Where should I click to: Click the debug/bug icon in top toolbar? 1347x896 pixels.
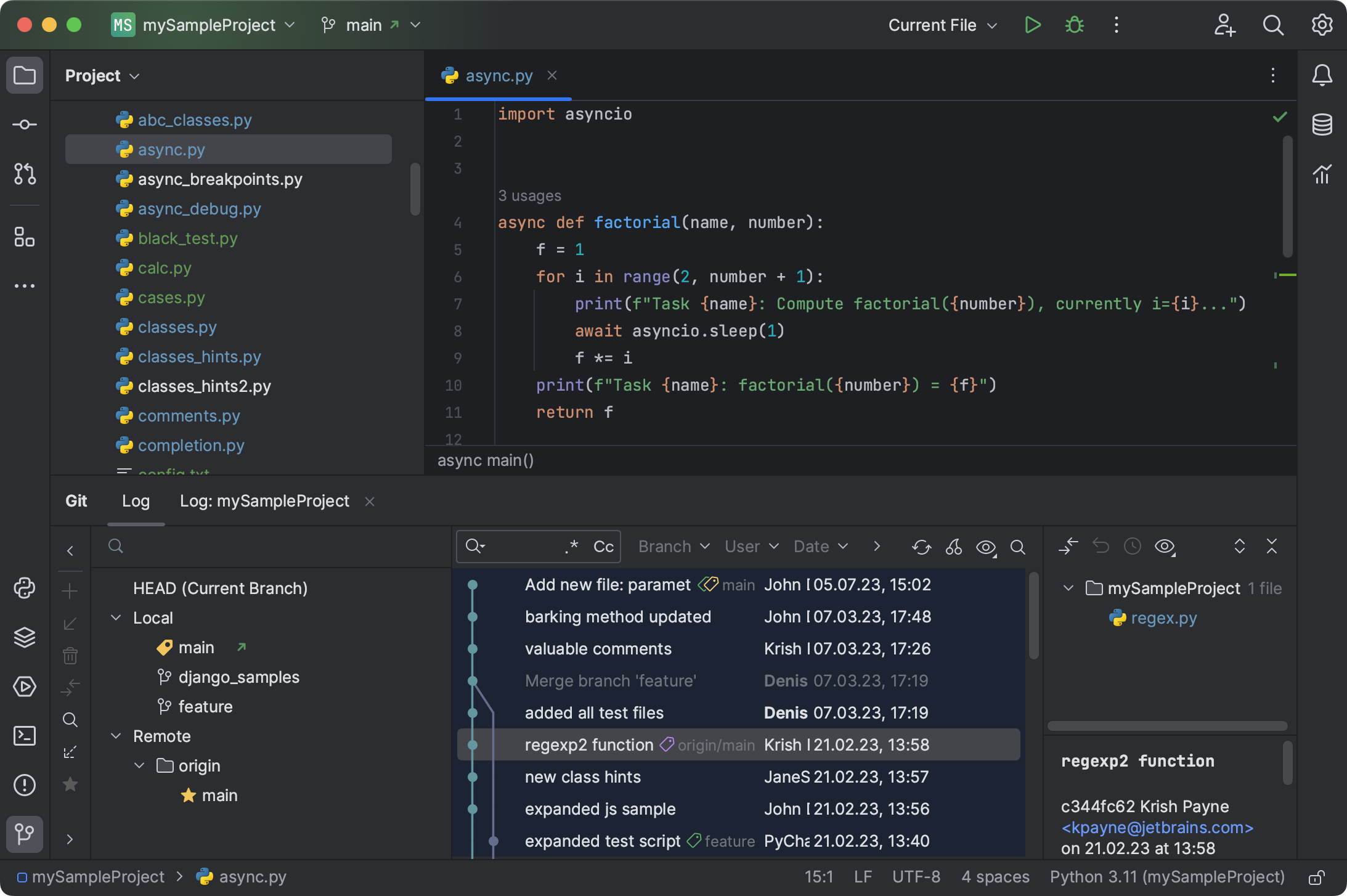1074,24
